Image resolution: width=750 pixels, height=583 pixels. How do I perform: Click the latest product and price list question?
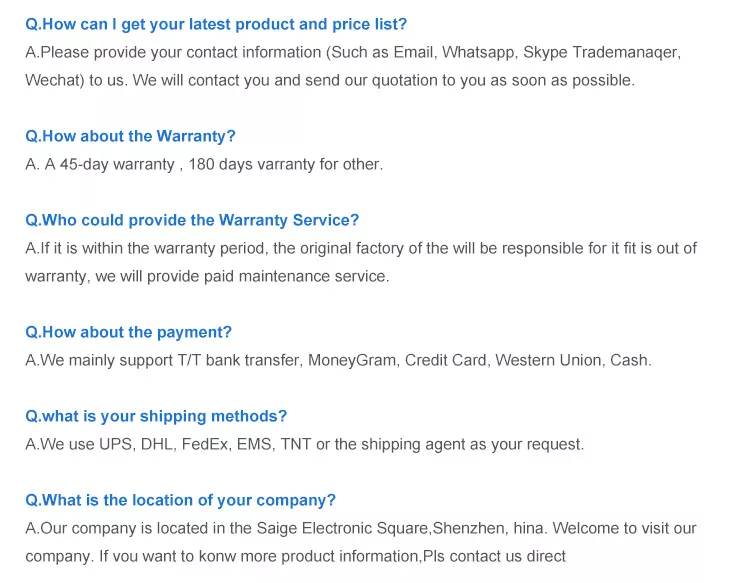click(x=216, y=24)
